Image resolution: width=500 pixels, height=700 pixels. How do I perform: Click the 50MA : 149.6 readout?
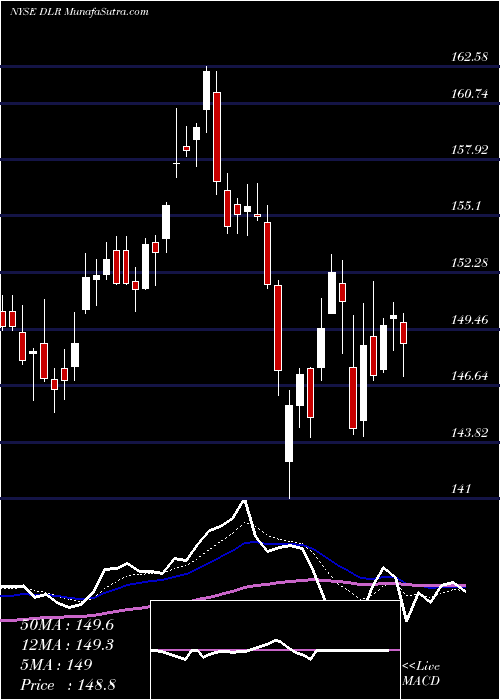(67, 625)
